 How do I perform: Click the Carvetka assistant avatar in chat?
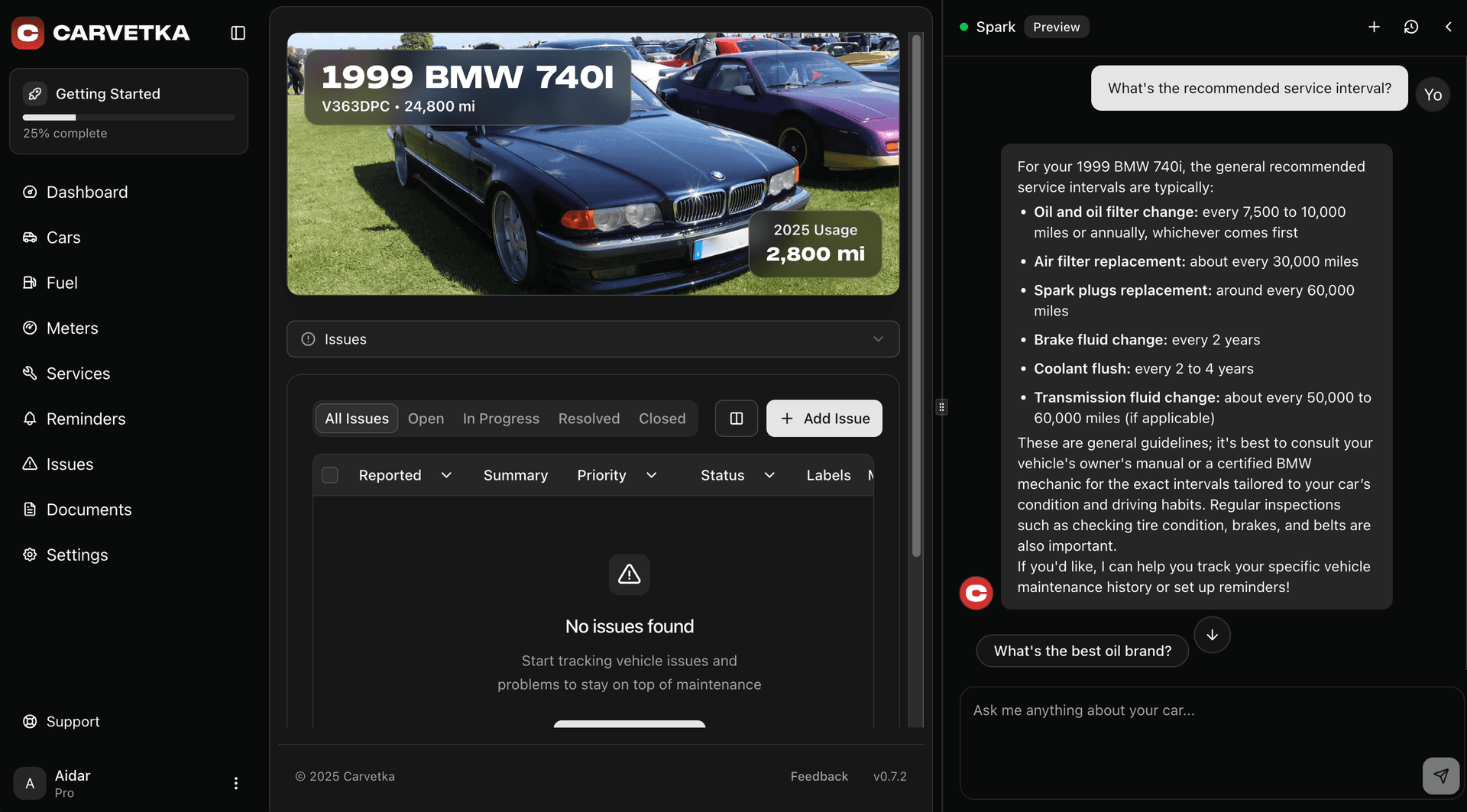976,593
